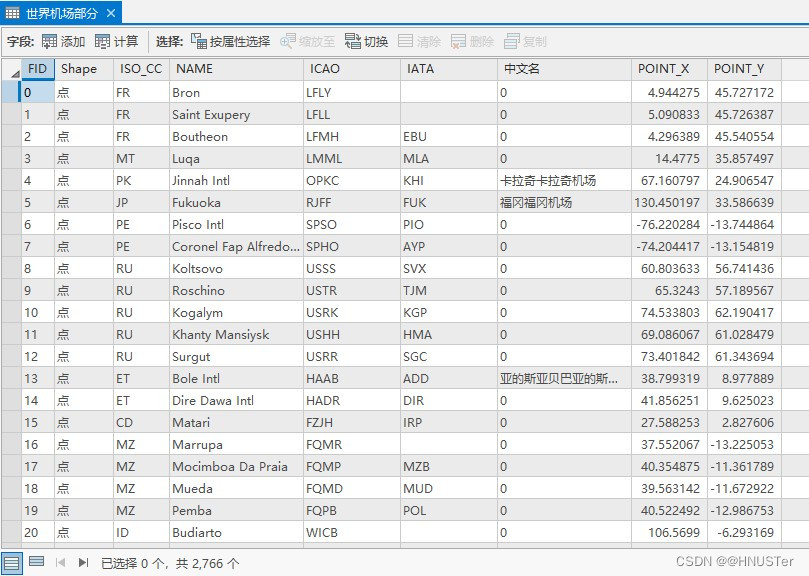Click NAME cell 'Mocimboa Da Praia'
This screenshot has height=576, width=809.
[236, 466]
